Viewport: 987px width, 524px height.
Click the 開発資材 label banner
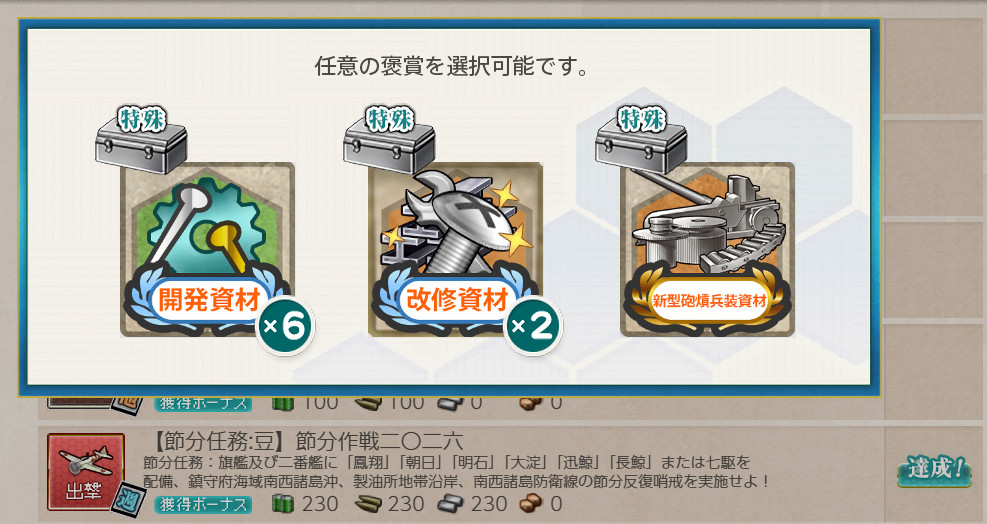pos(208,300)
